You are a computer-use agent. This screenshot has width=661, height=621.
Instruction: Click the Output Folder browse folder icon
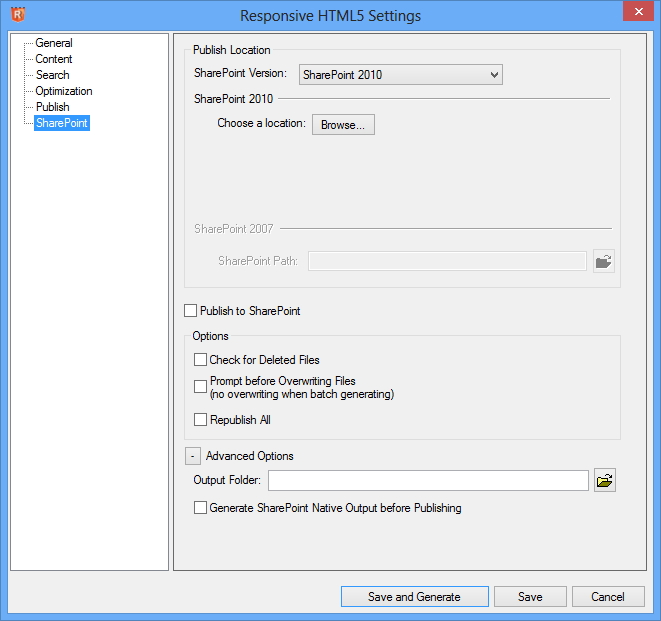tap(604, 481)
